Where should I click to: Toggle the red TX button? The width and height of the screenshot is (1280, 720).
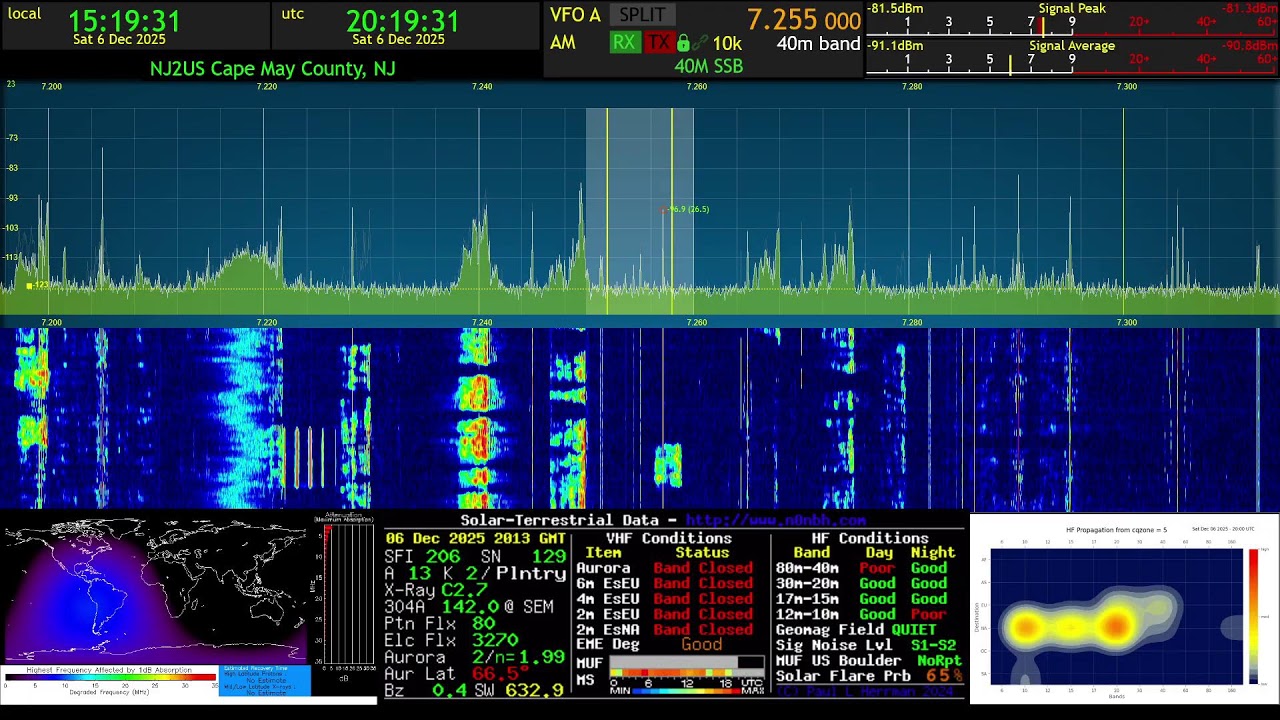(x=658, y=43)
